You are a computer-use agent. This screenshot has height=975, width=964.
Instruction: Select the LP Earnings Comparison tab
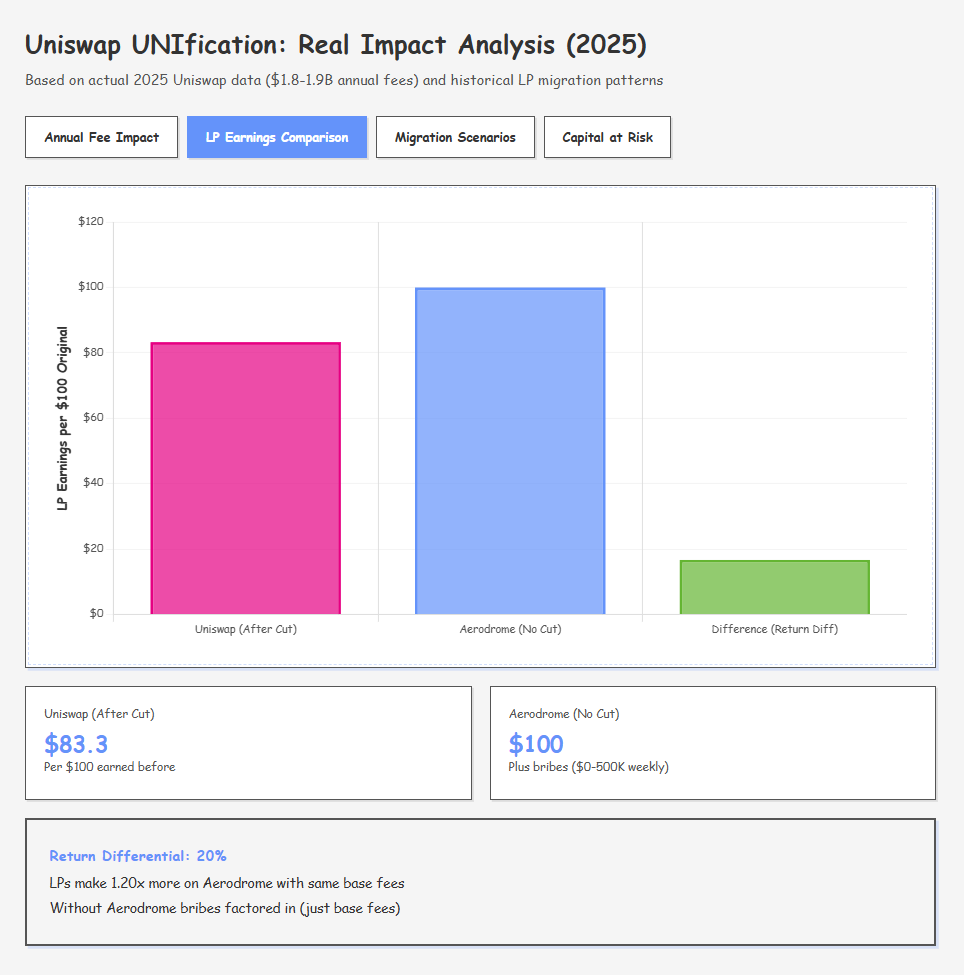[x=277, y=137]
